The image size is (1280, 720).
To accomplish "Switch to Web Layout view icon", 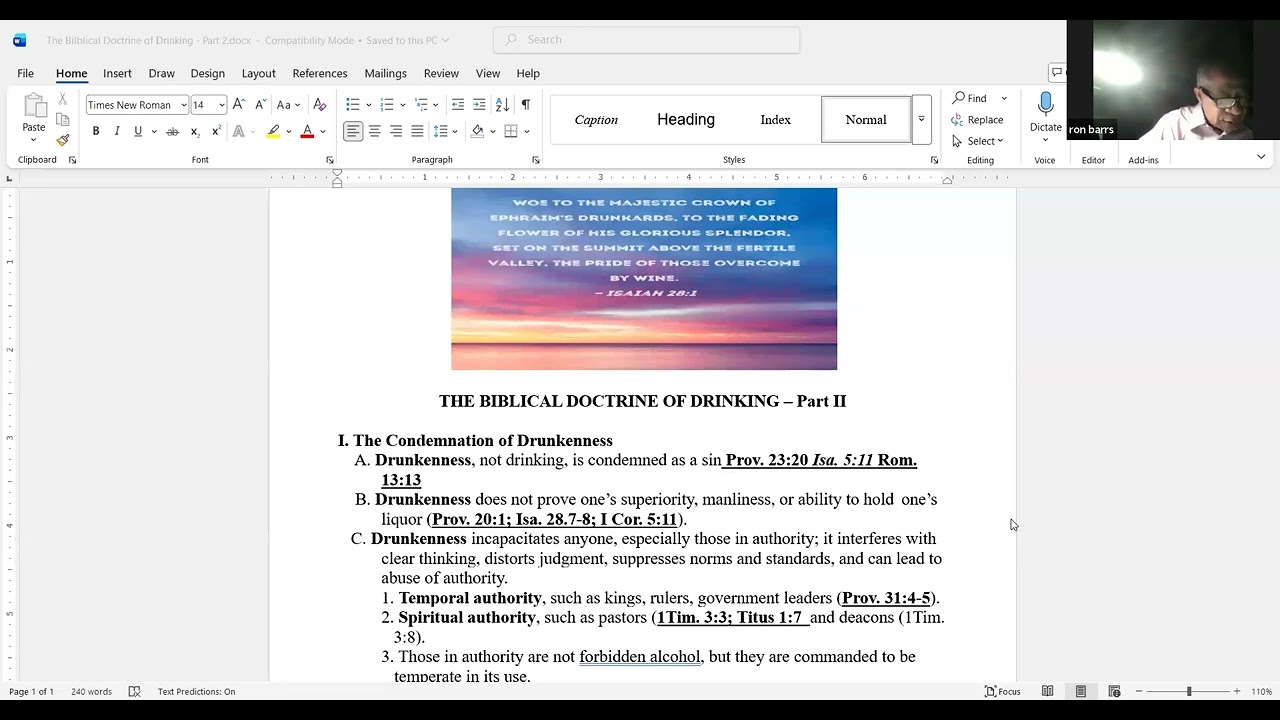I will (1114, 691).
